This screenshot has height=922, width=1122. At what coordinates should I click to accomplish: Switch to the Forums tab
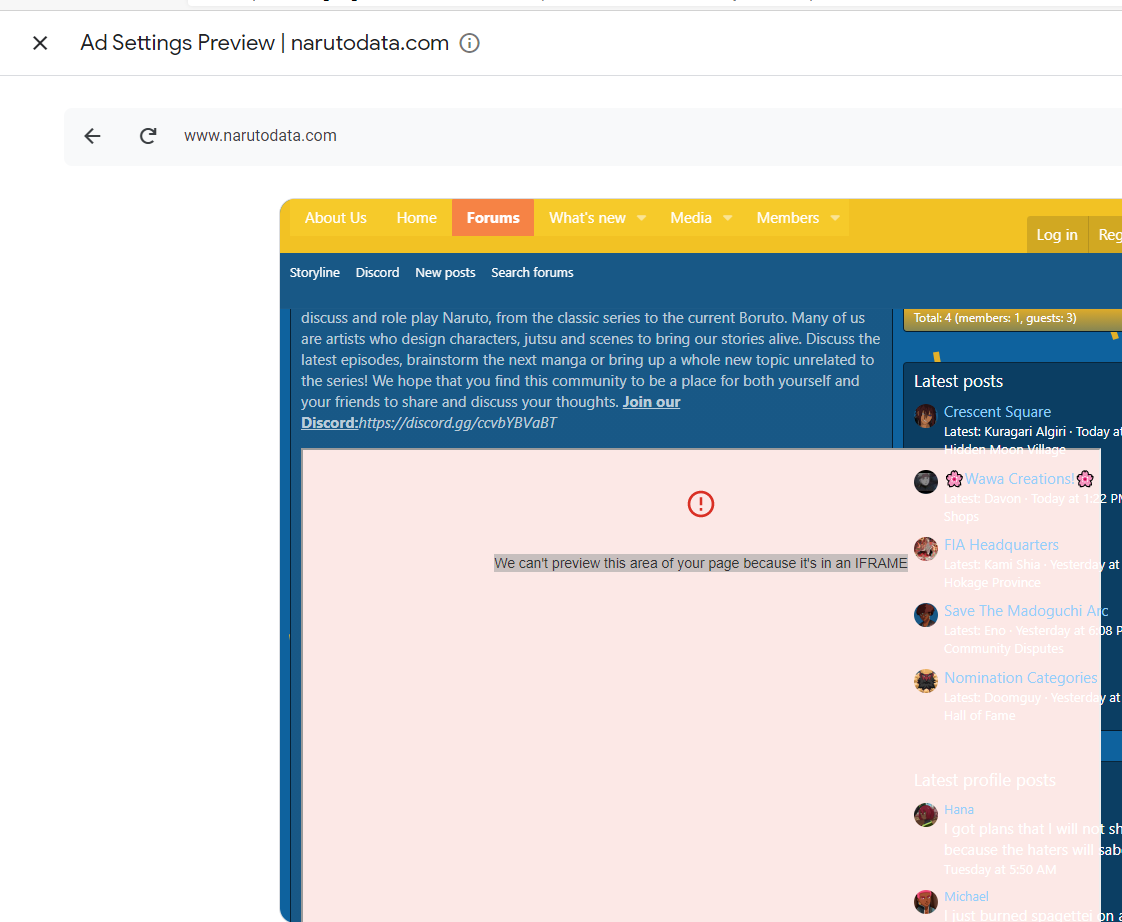[493, 218]
